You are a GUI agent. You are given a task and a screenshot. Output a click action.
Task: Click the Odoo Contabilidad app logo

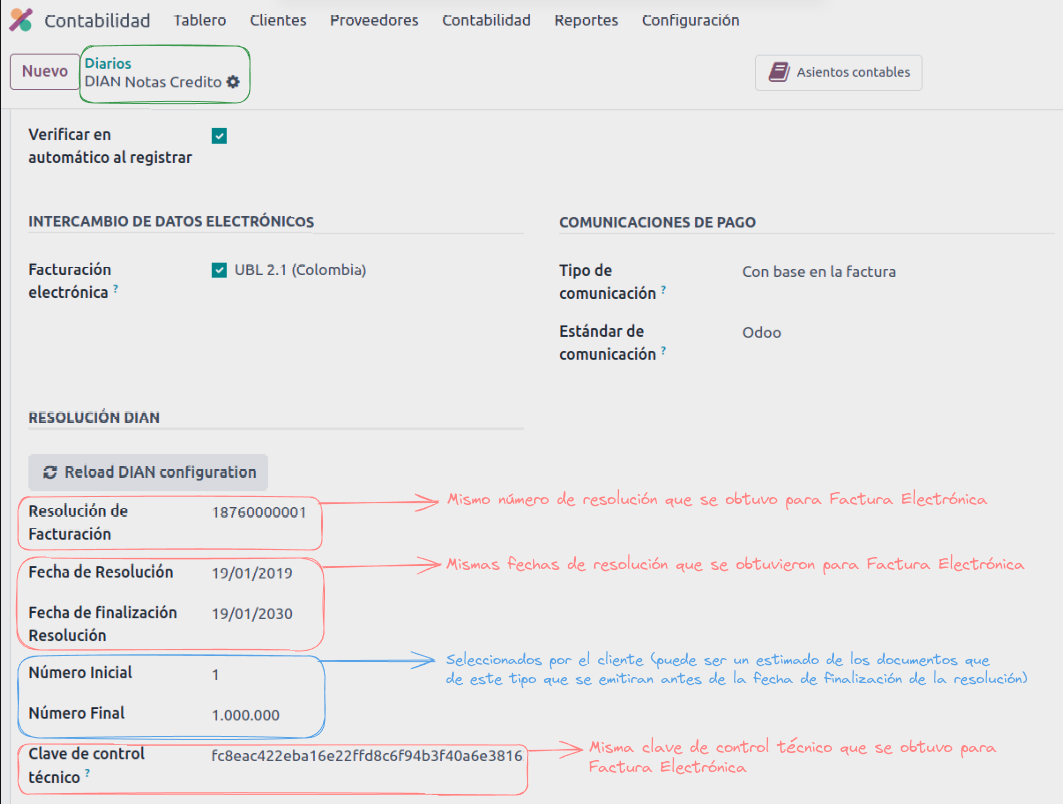[21, 20]
